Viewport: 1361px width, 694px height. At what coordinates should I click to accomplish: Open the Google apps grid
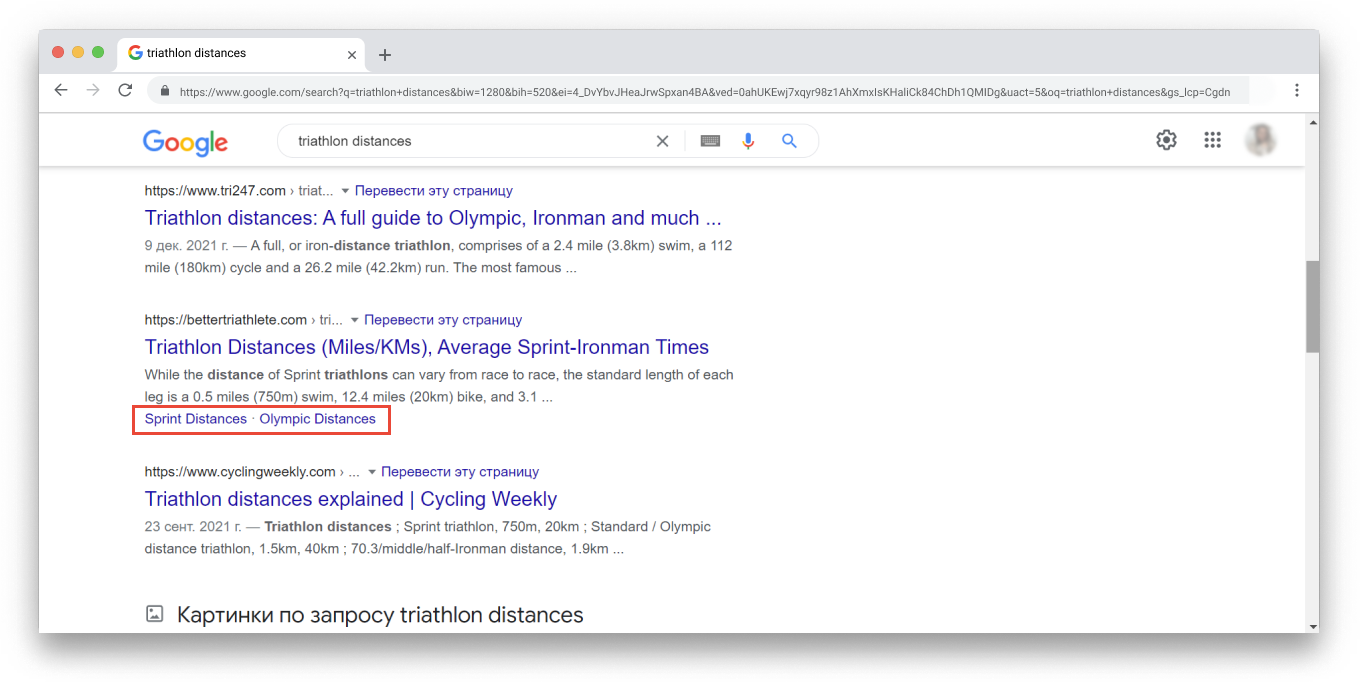(x=1212, y=140)
